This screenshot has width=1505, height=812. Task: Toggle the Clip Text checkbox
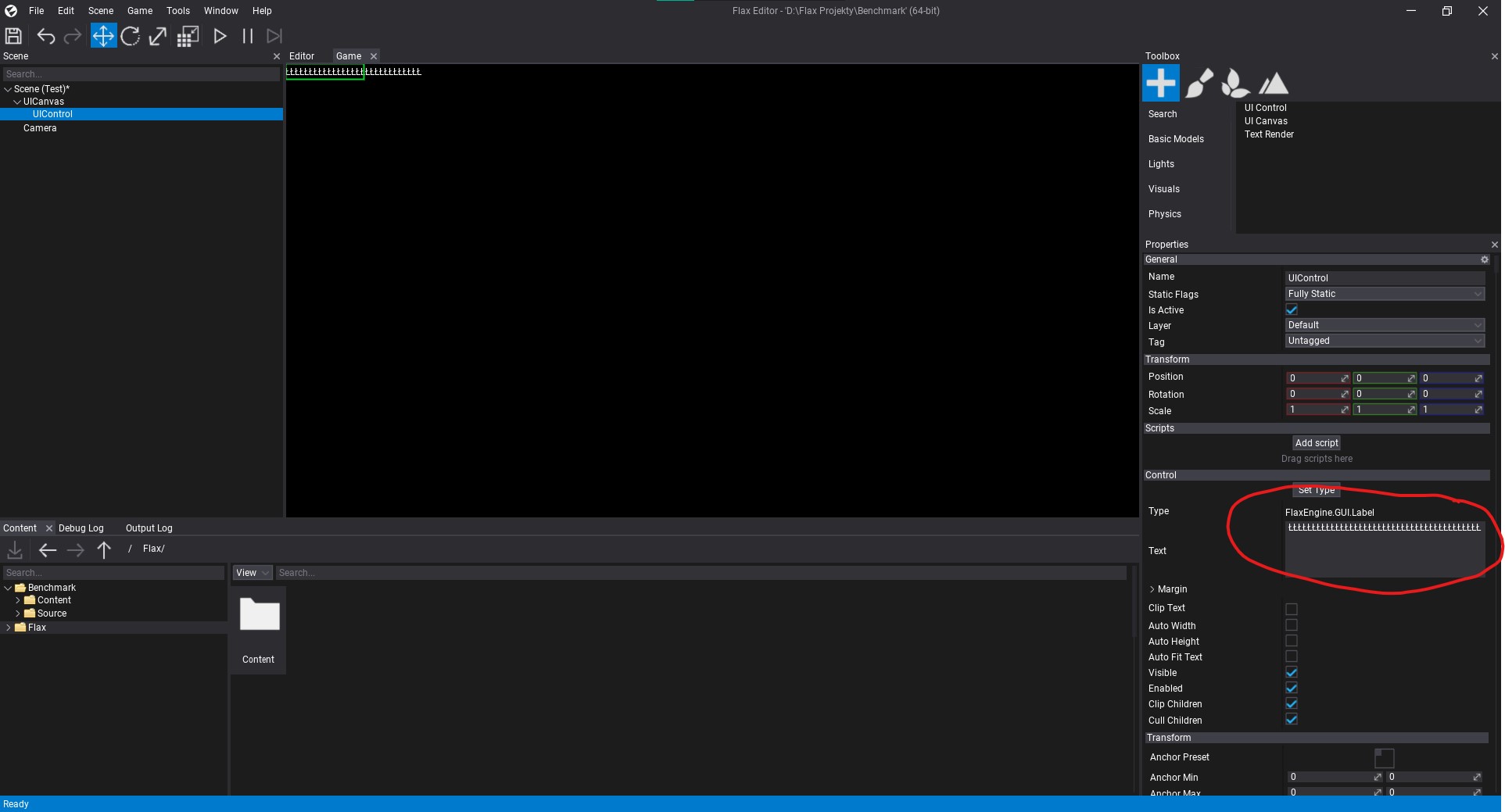pyautogui.click(x=1291, y=609)
